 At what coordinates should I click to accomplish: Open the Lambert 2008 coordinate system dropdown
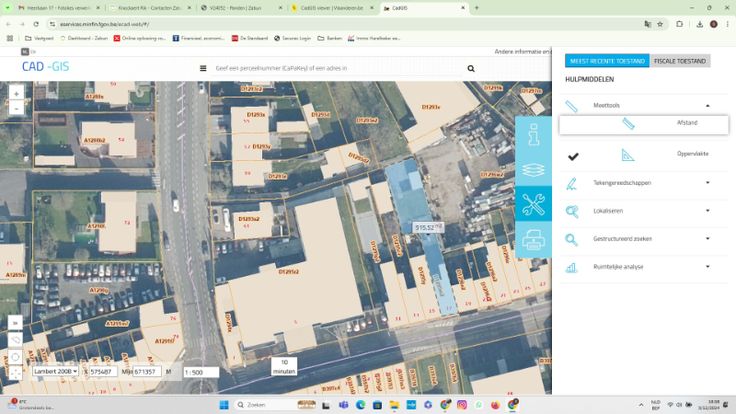tap(54, 371)
